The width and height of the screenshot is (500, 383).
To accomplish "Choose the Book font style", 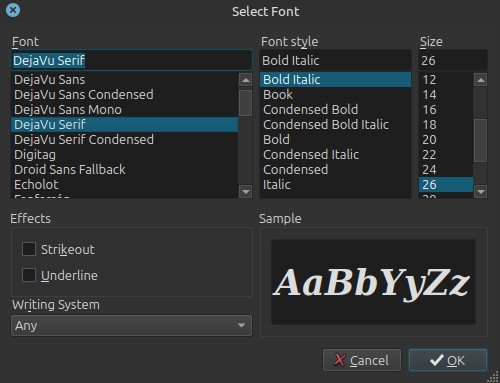I will coord(335,95).
